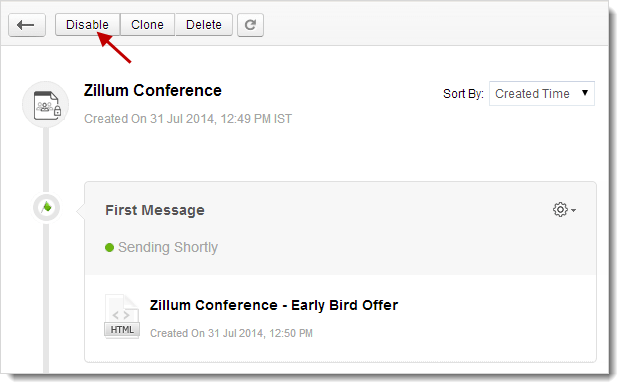
Task: Open the Created Time sort dropdown
Action: [x=542, y=94]
